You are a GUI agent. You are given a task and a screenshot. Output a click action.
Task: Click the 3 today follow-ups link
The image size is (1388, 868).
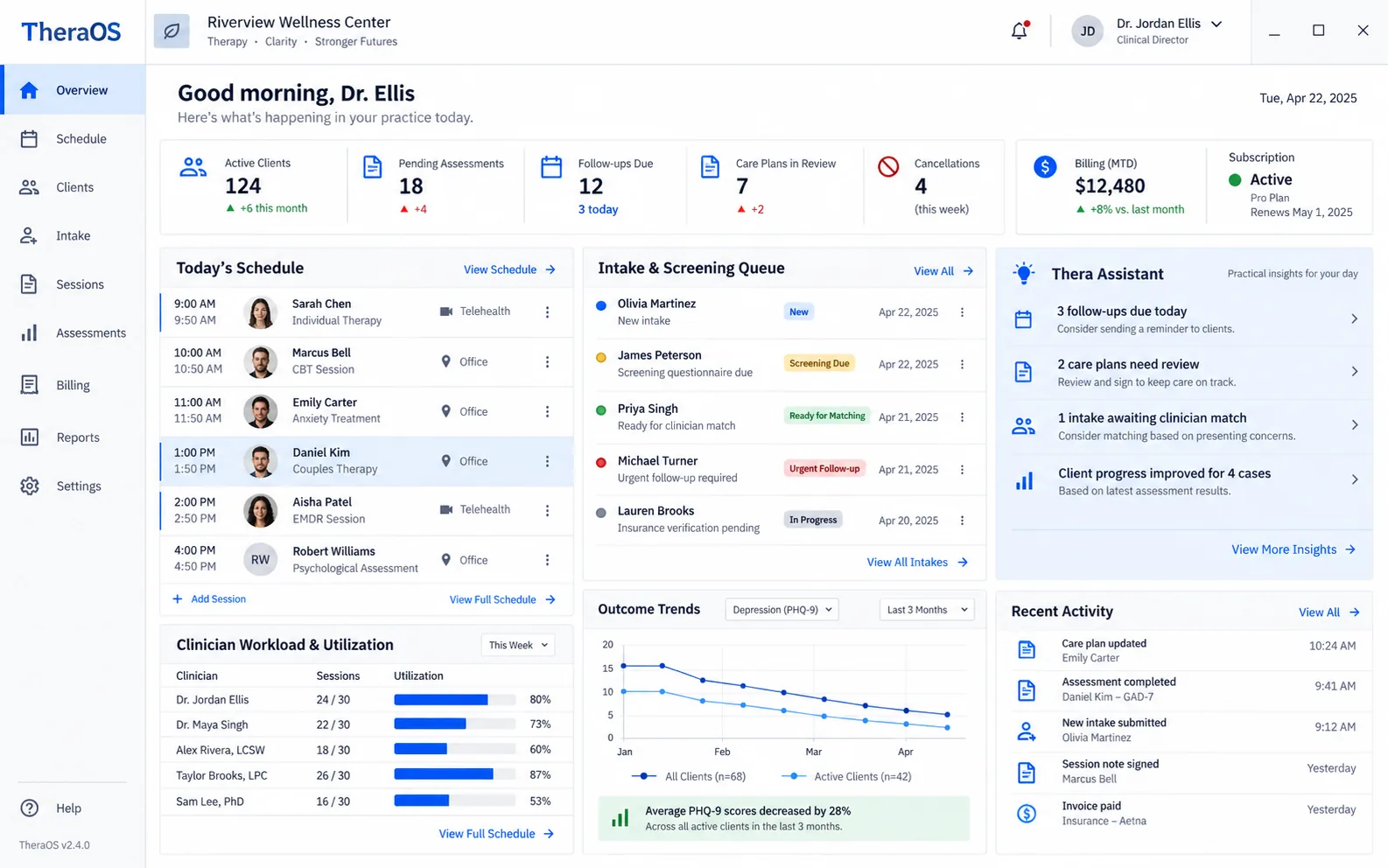pos(598,209)
